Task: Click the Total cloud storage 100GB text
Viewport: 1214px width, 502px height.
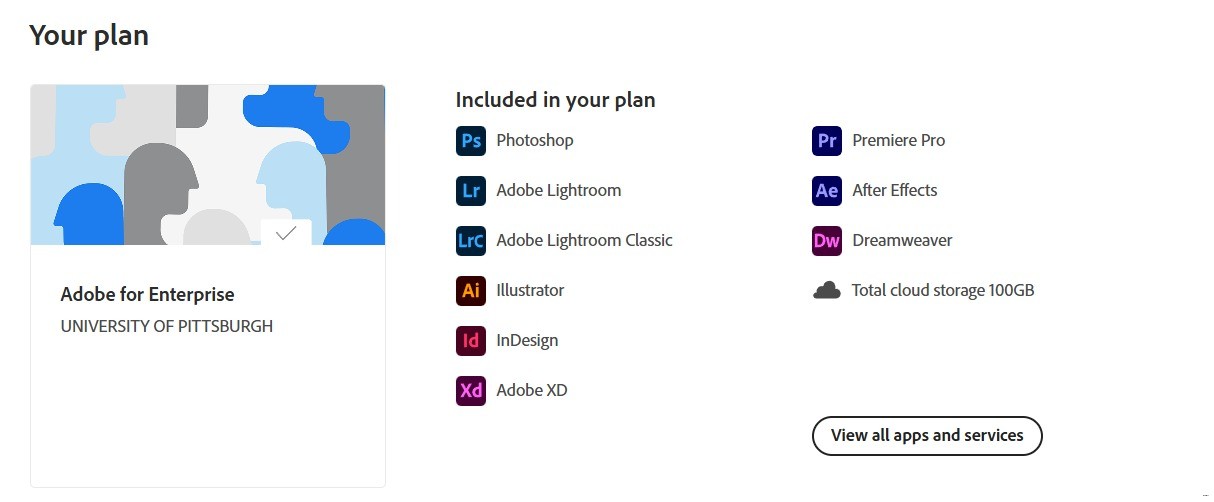Action: point(943,291)
